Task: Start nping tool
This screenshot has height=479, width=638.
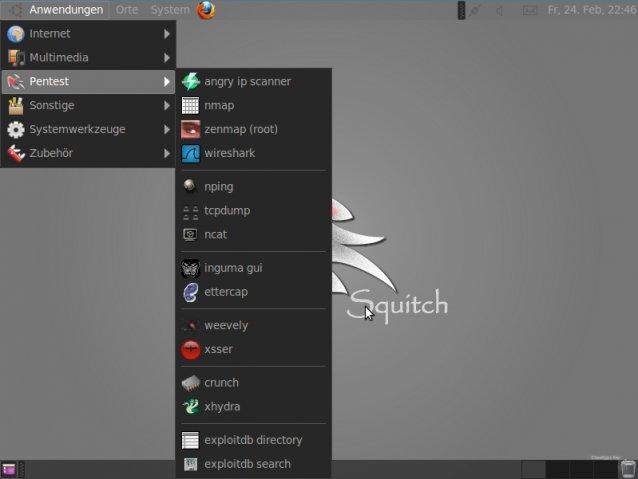Action: click(x=253, y=187)
